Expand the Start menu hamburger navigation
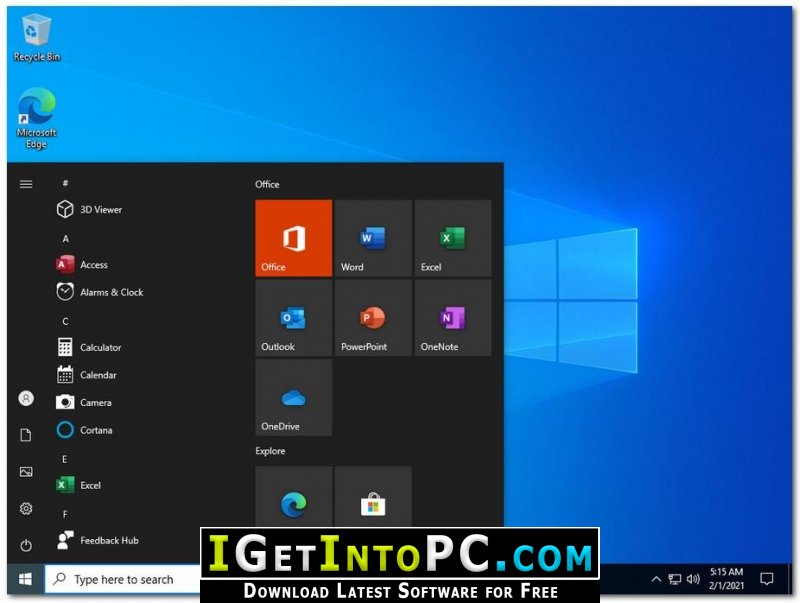 point(26,184)
